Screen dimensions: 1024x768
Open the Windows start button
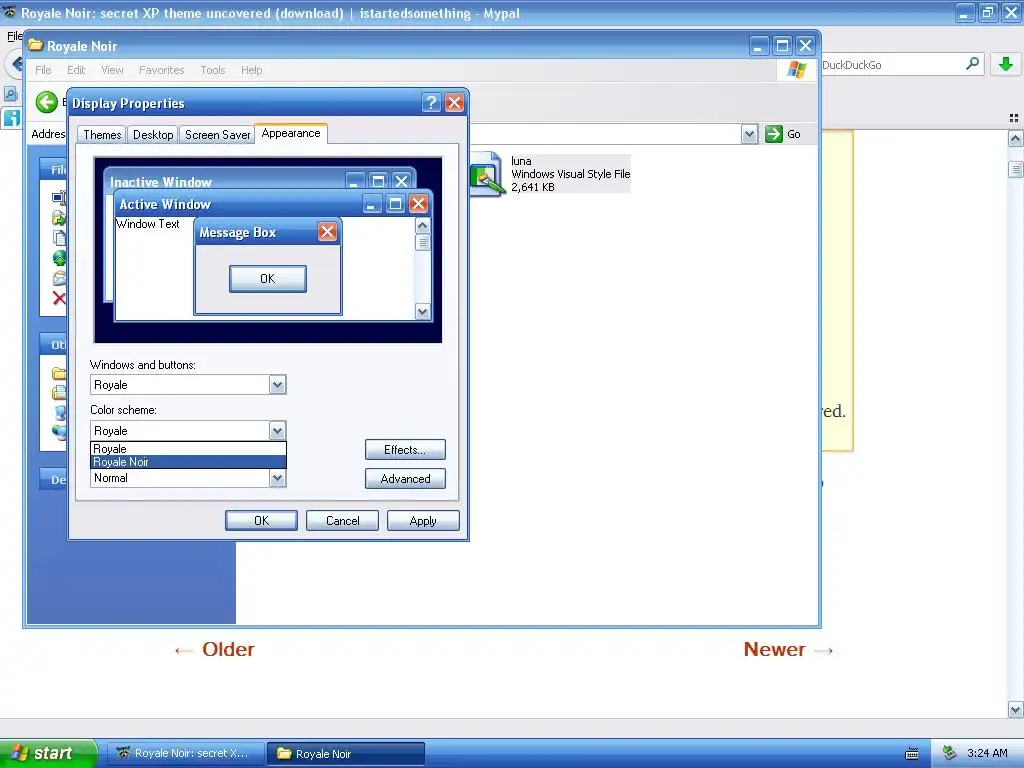coord(48,753)
